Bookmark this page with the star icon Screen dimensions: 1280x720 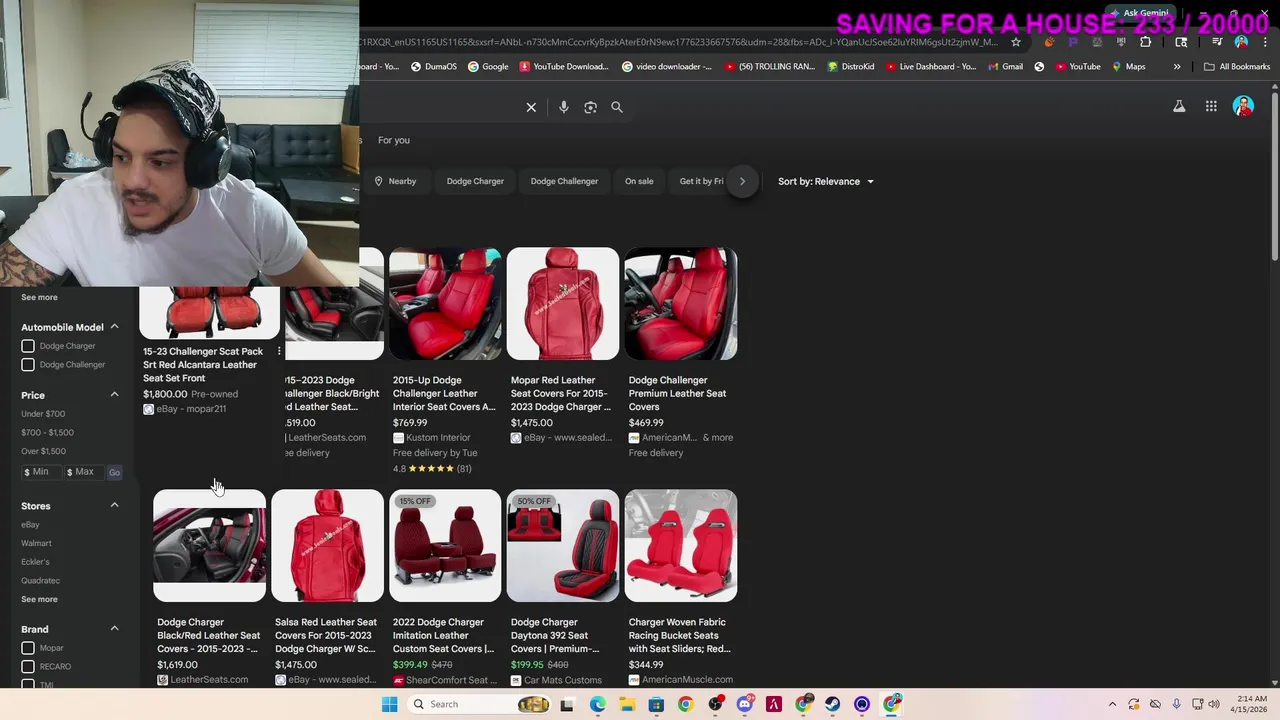click(x=1016, y=42)
